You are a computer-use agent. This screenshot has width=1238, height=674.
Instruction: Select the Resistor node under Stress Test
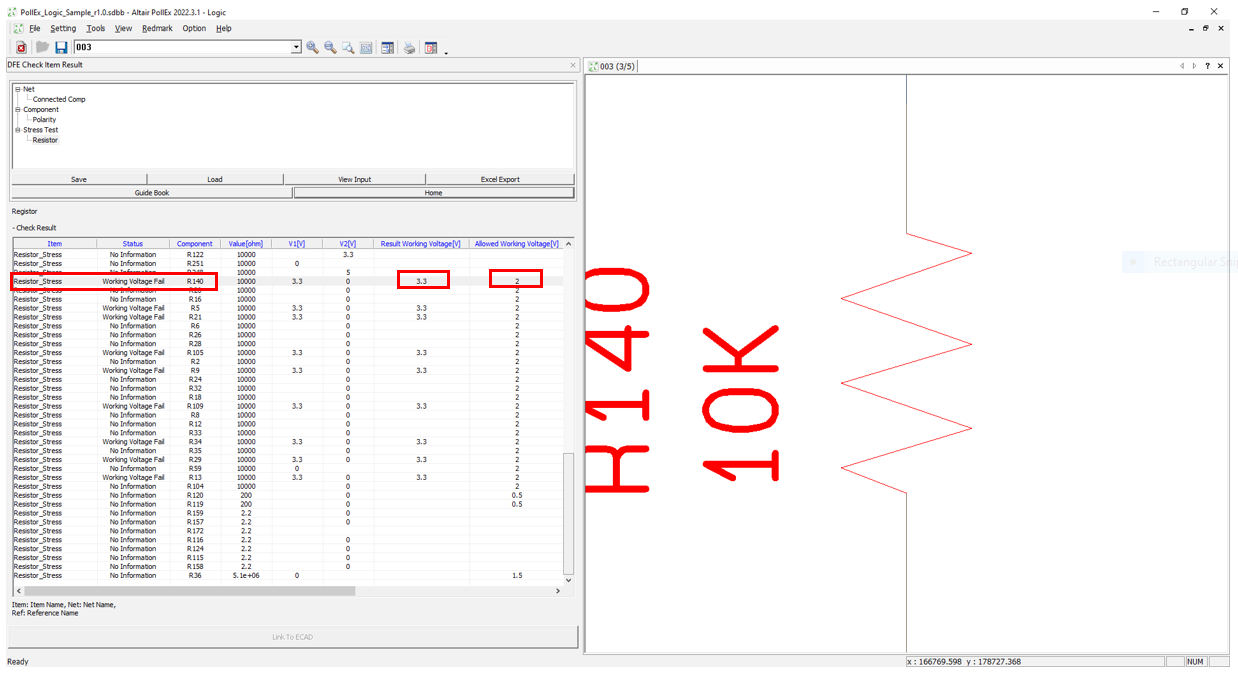[45, 140]
